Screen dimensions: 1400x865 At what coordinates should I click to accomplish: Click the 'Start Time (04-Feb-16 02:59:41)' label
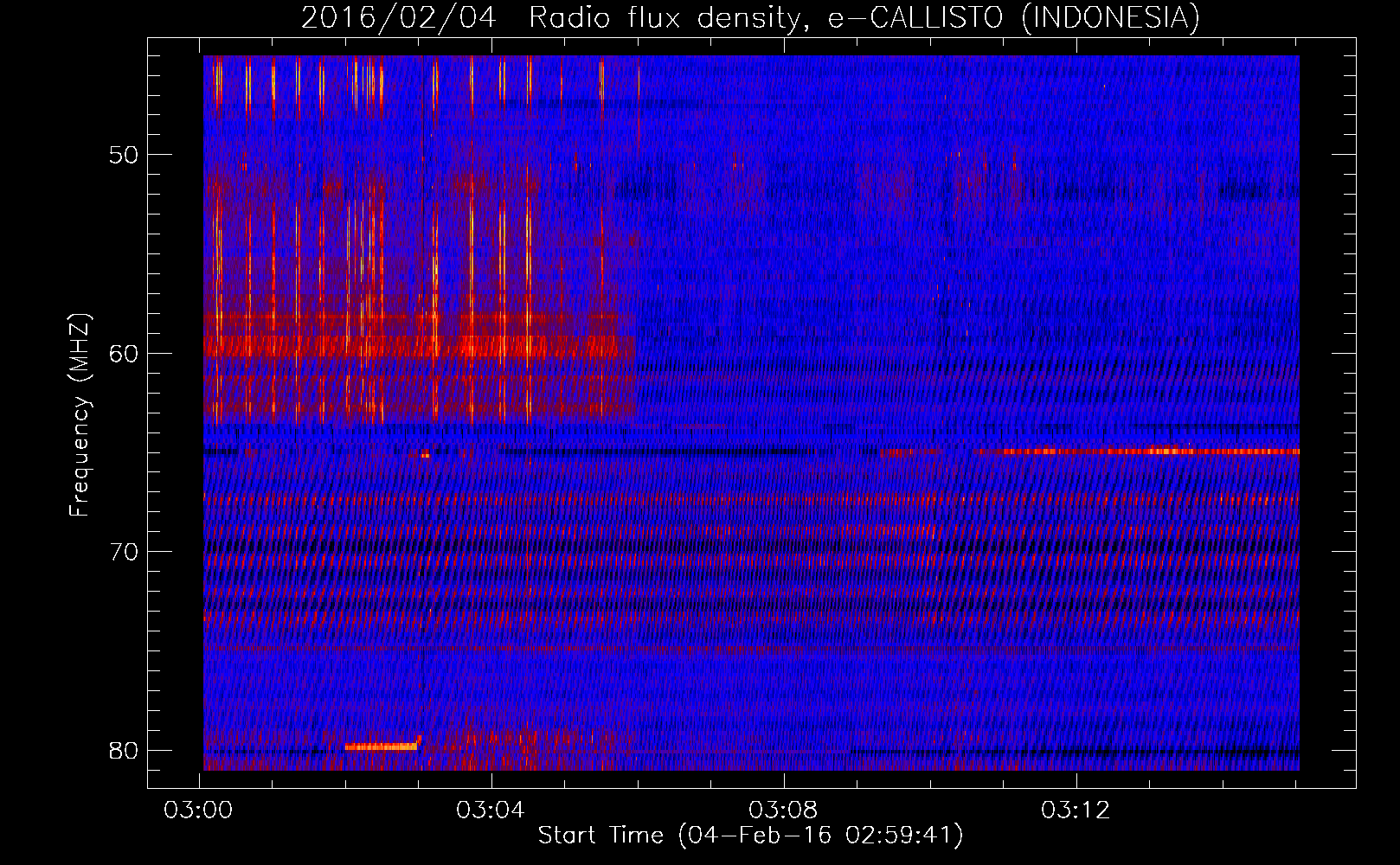pyautogui.click(x=750, y=836)
